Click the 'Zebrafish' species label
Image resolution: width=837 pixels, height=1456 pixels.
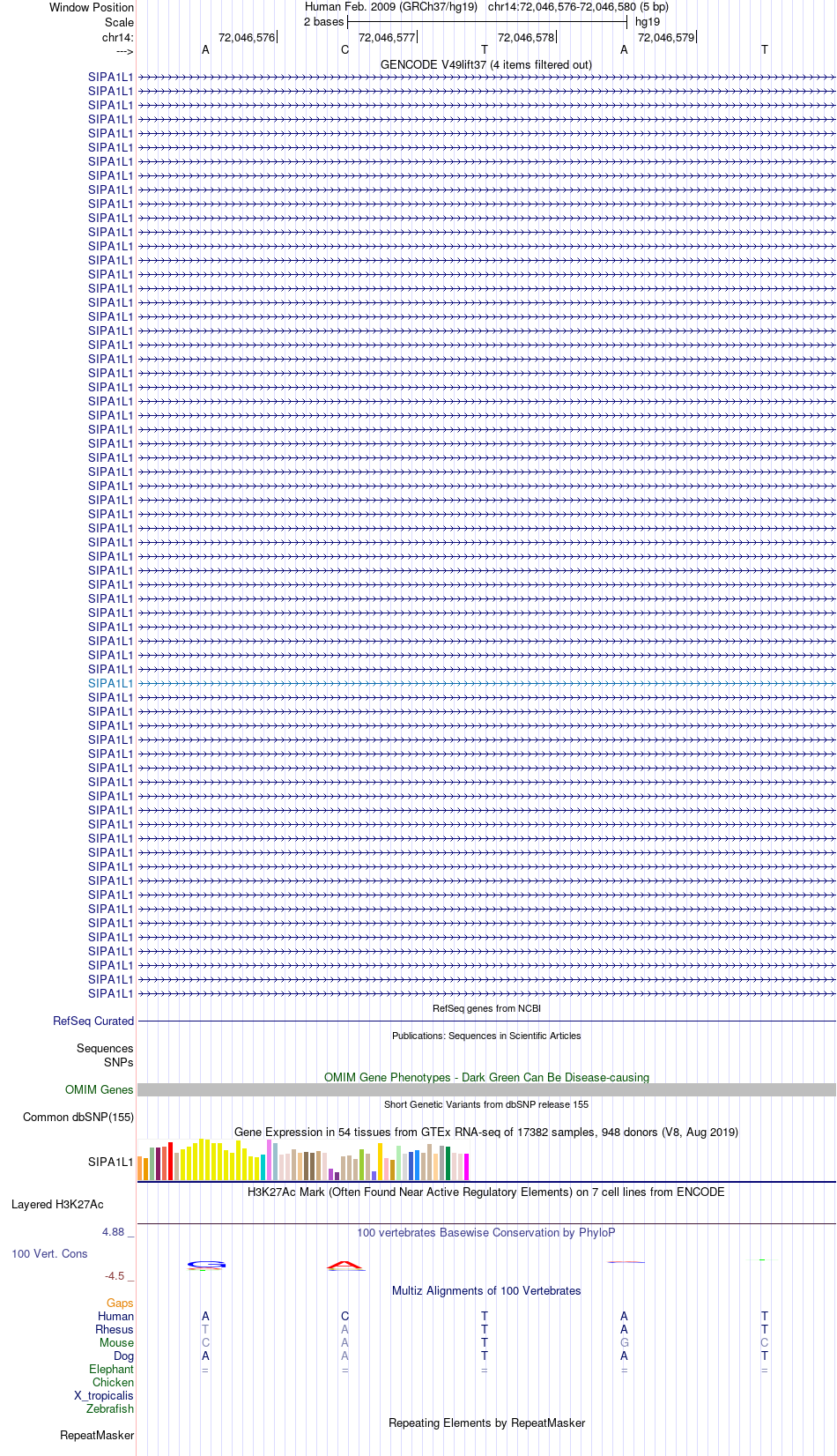click(x=110, y=1408)
